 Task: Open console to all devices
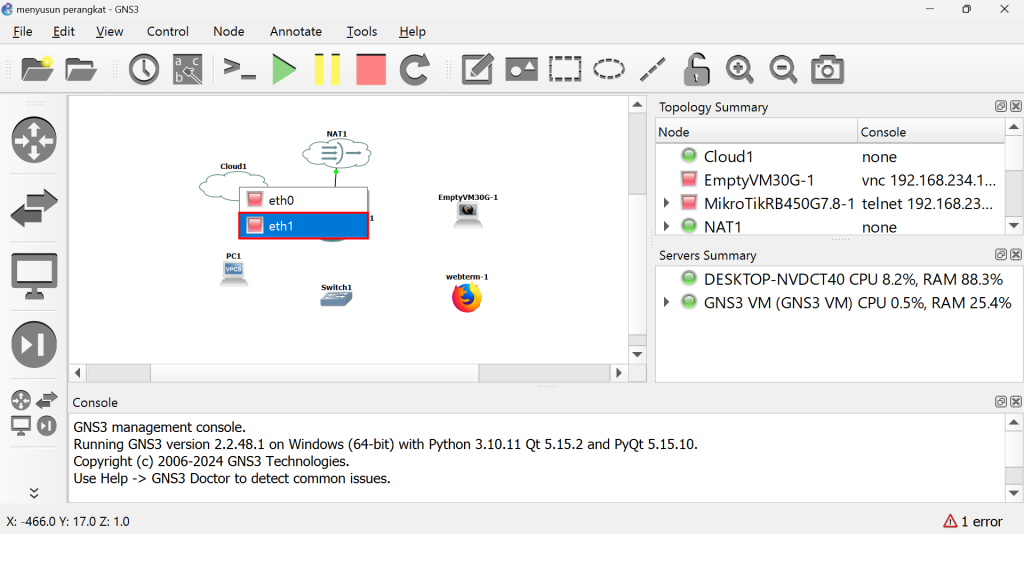coord(240,69)
